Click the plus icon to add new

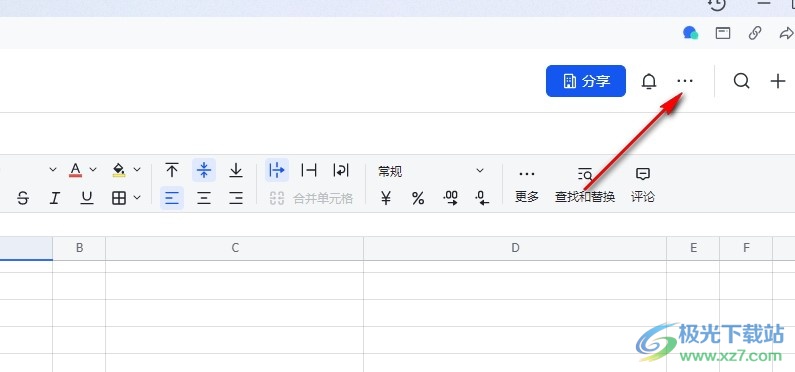[x=777, y=81]
